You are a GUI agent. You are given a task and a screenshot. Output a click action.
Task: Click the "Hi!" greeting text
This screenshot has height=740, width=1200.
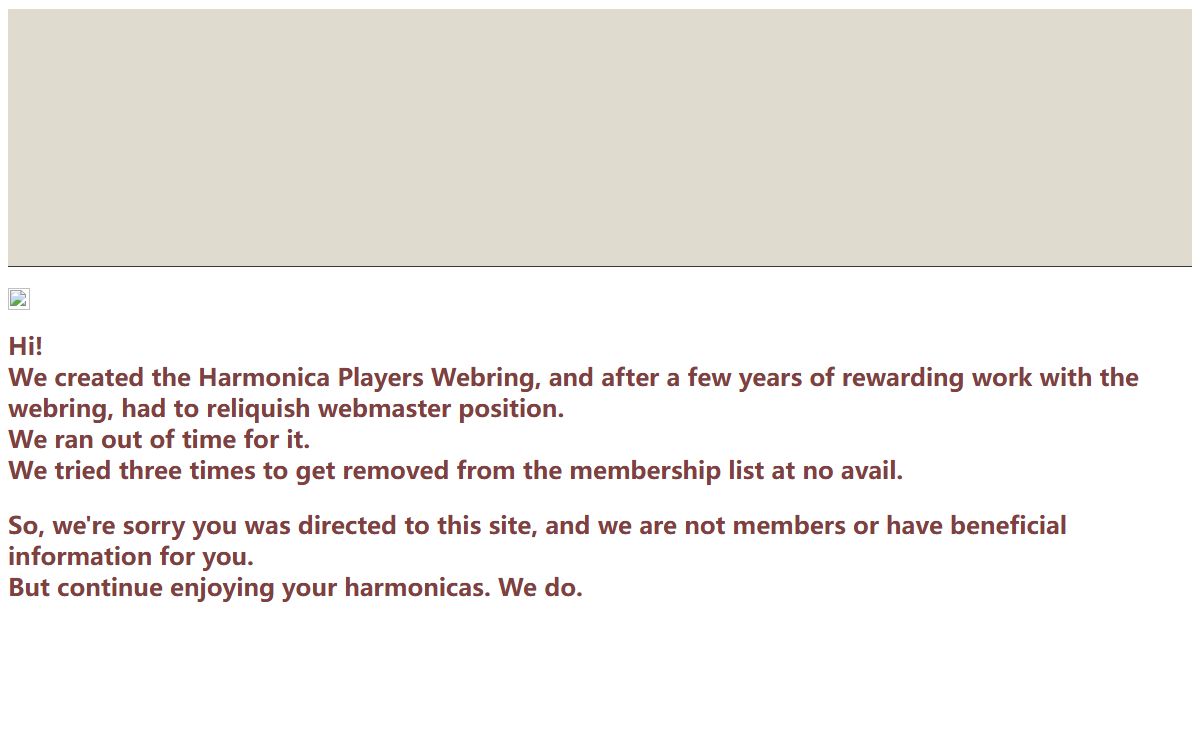[26, 346]
